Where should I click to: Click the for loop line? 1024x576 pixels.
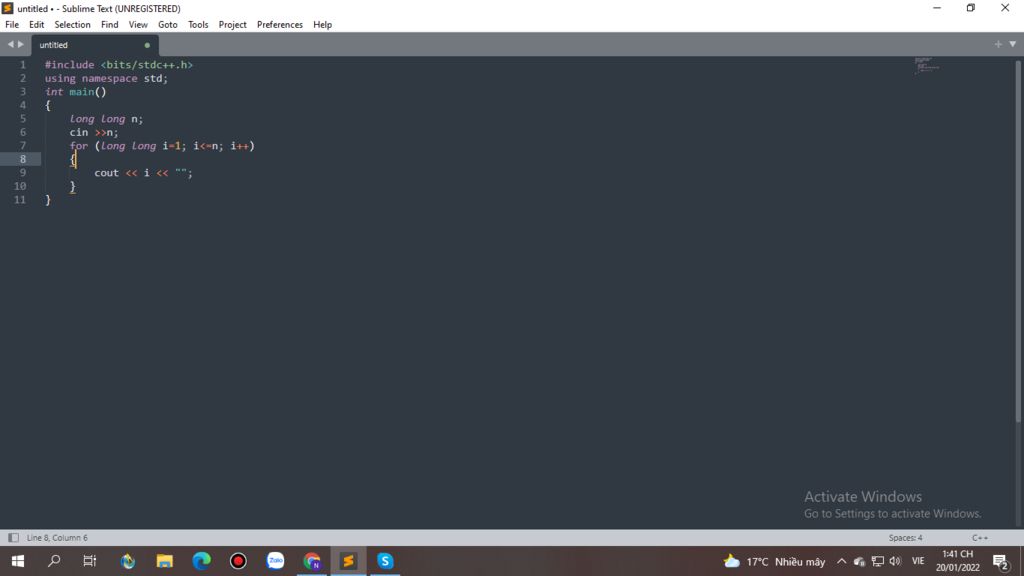(x=162, y=146)
